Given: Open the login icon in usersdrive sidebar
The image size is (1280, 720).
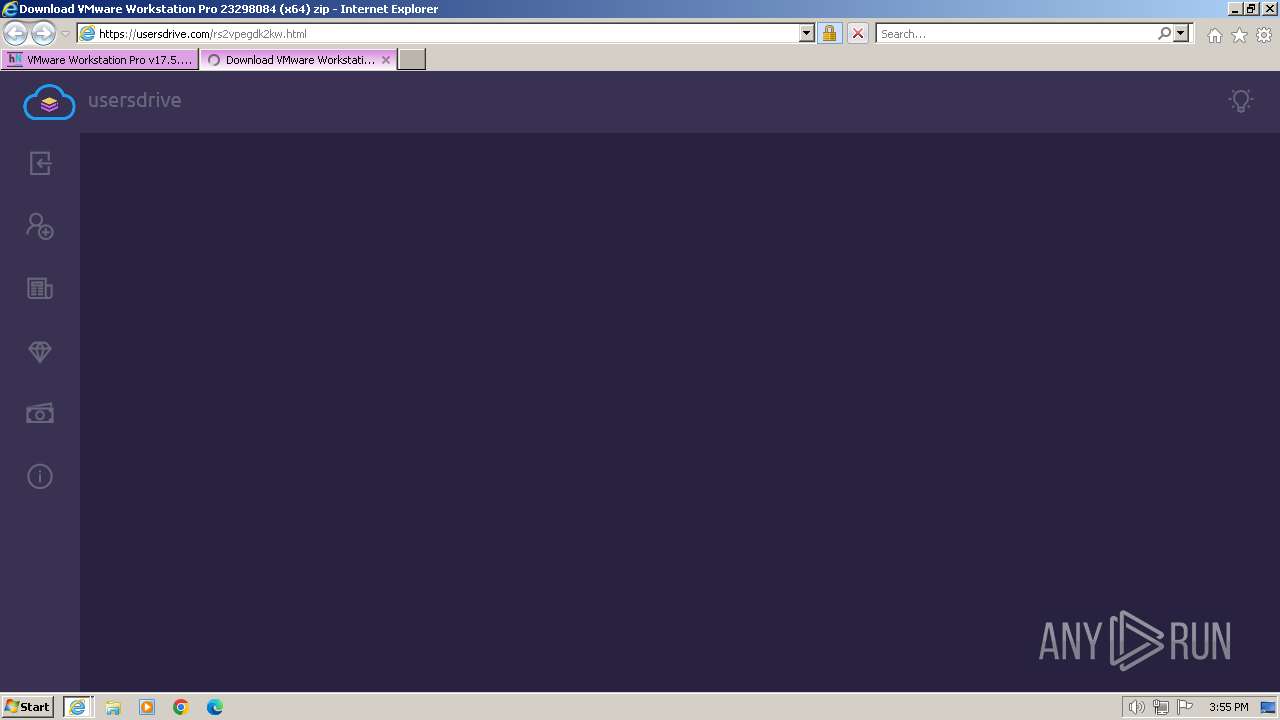Looking at the screenshot, I should [x=40, y=163].
